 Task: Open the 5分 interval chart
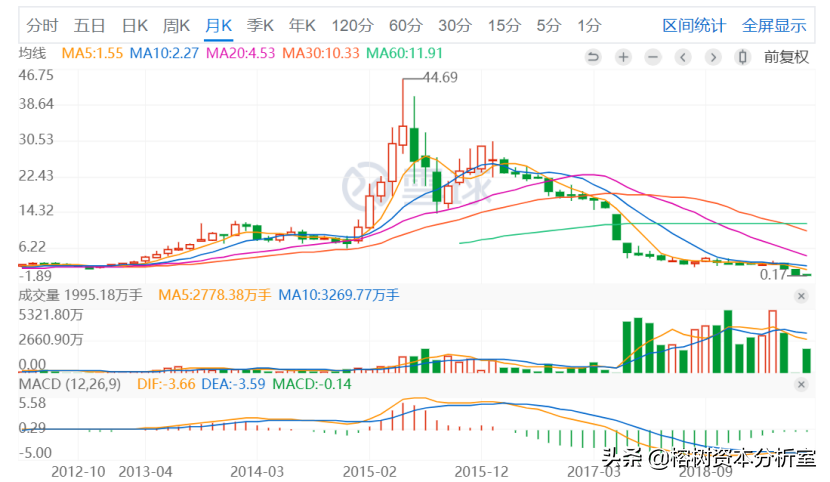point(548,25)
